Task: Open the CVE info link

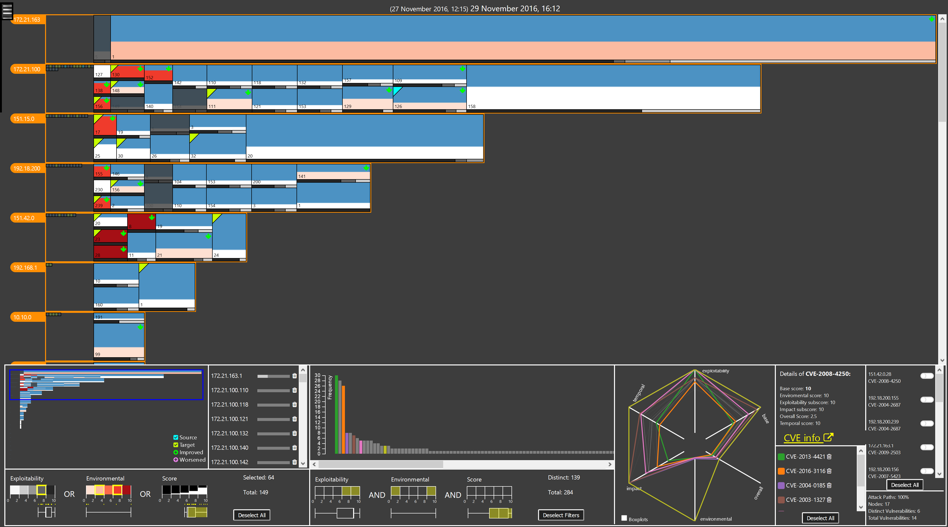Action: pos(808,438)
